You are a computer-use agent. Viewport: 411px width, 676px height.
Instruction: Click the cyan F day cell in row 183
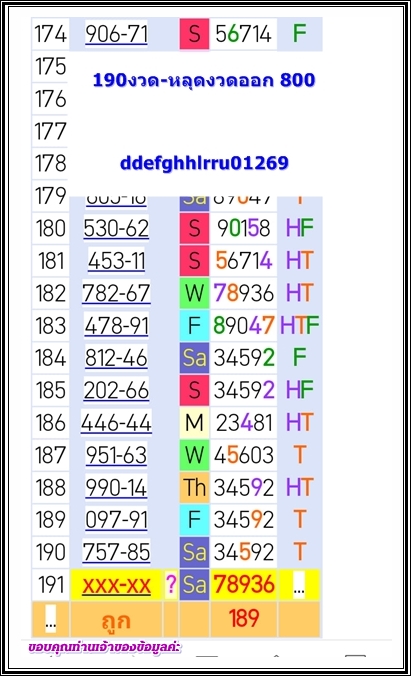(x=195, y=325)
